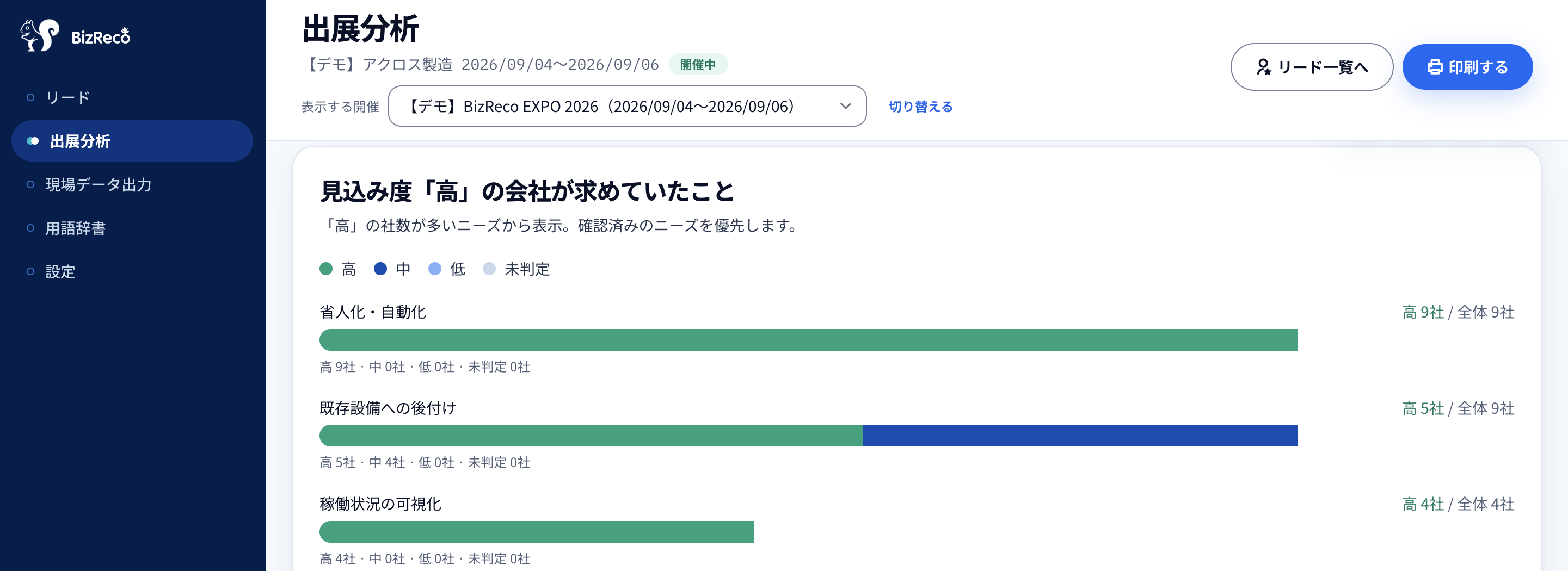Screen dimensions: 1568x571
Task: Click the 既存設備への後付け label
Action: coord(388,408)
